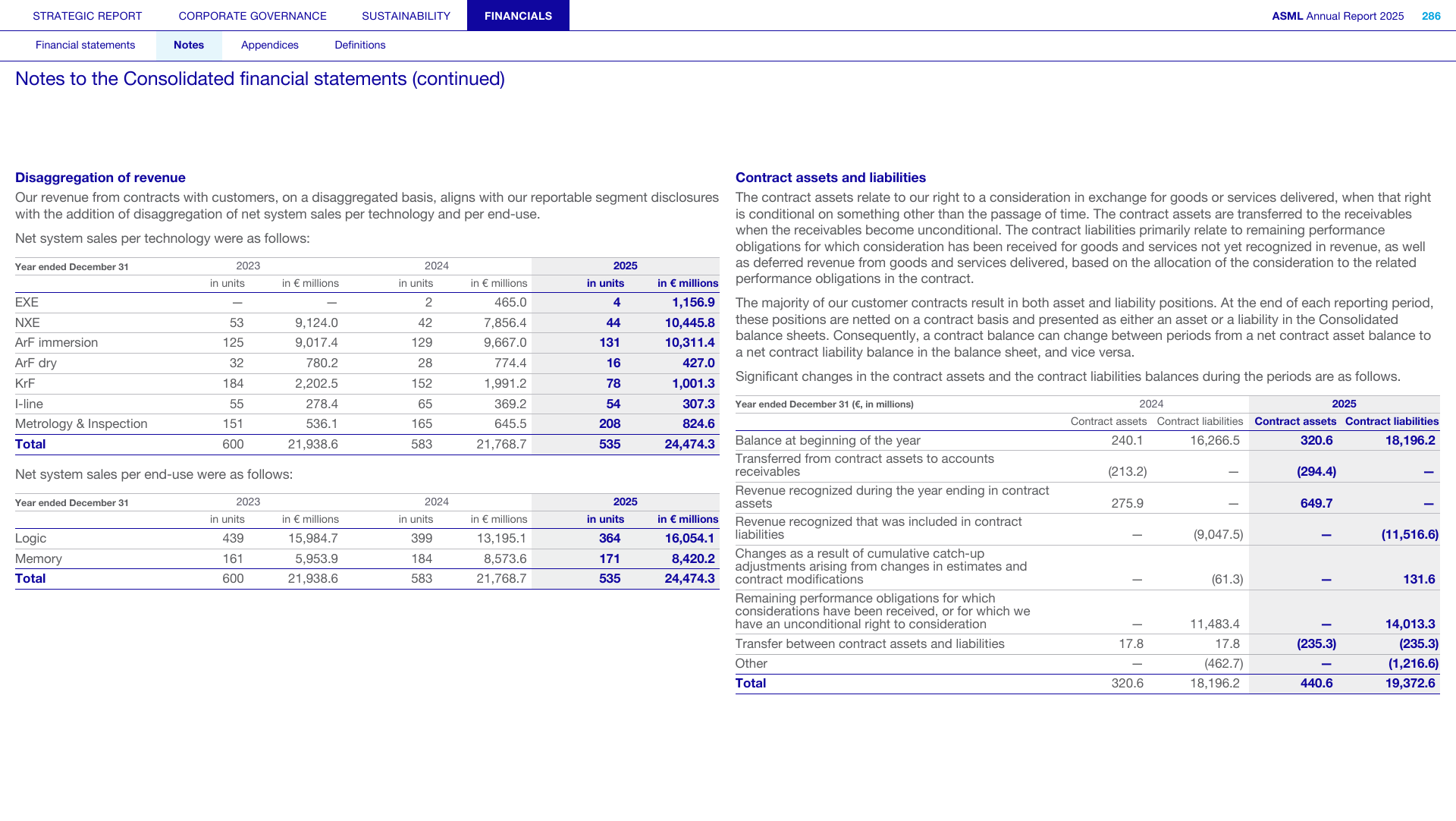Click Logic 2025 value 16,054.1
Screen dimensions: 1456x821
point(689,539)
